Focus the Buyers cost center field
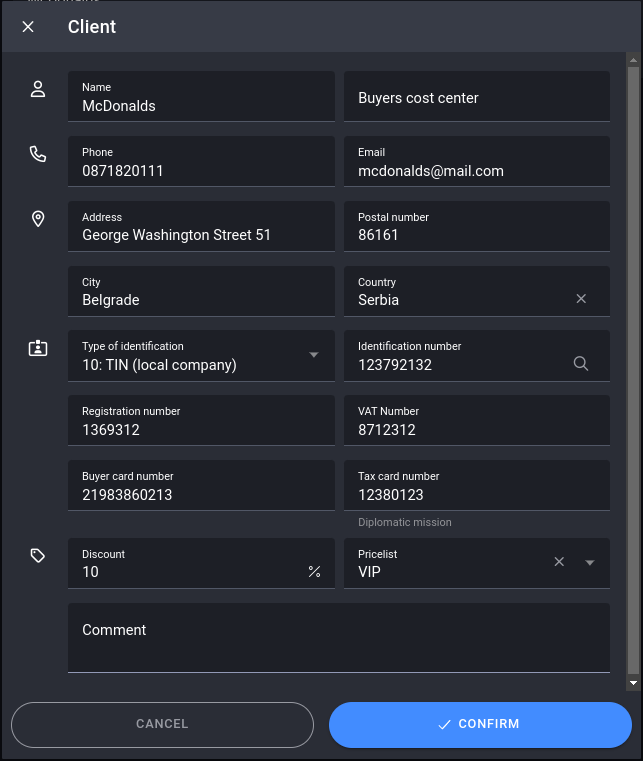The image size is (643, 761). click(477, 96)
